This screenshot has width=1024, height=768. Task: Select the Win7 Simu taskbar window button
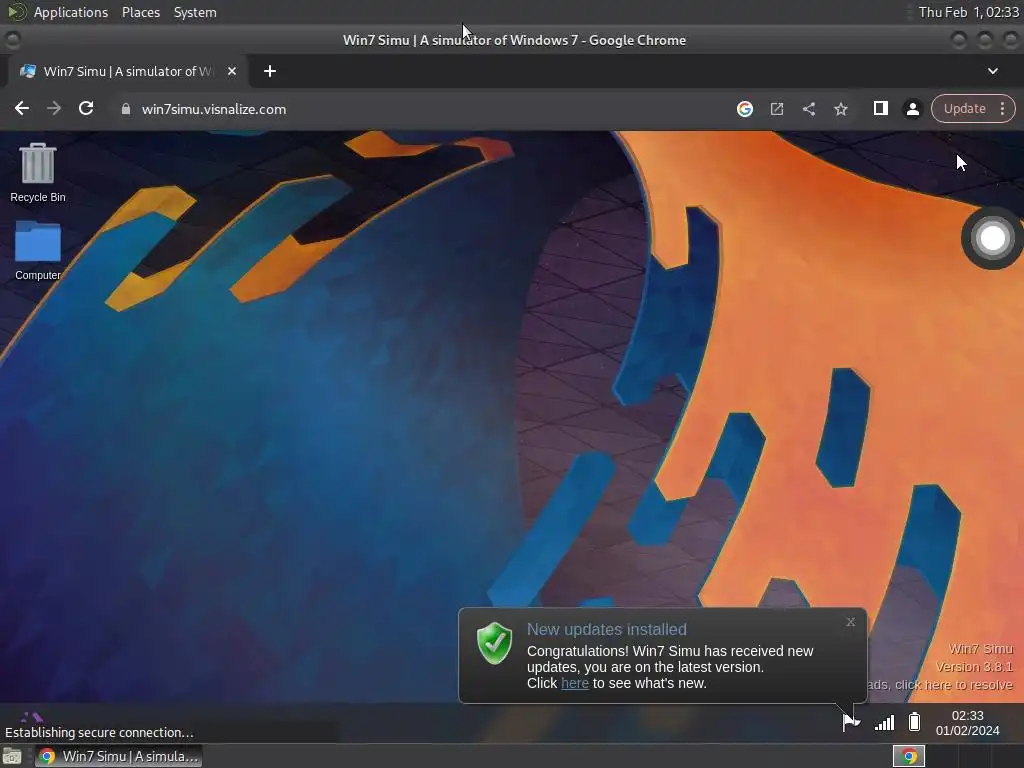click(x=119, y=756)
